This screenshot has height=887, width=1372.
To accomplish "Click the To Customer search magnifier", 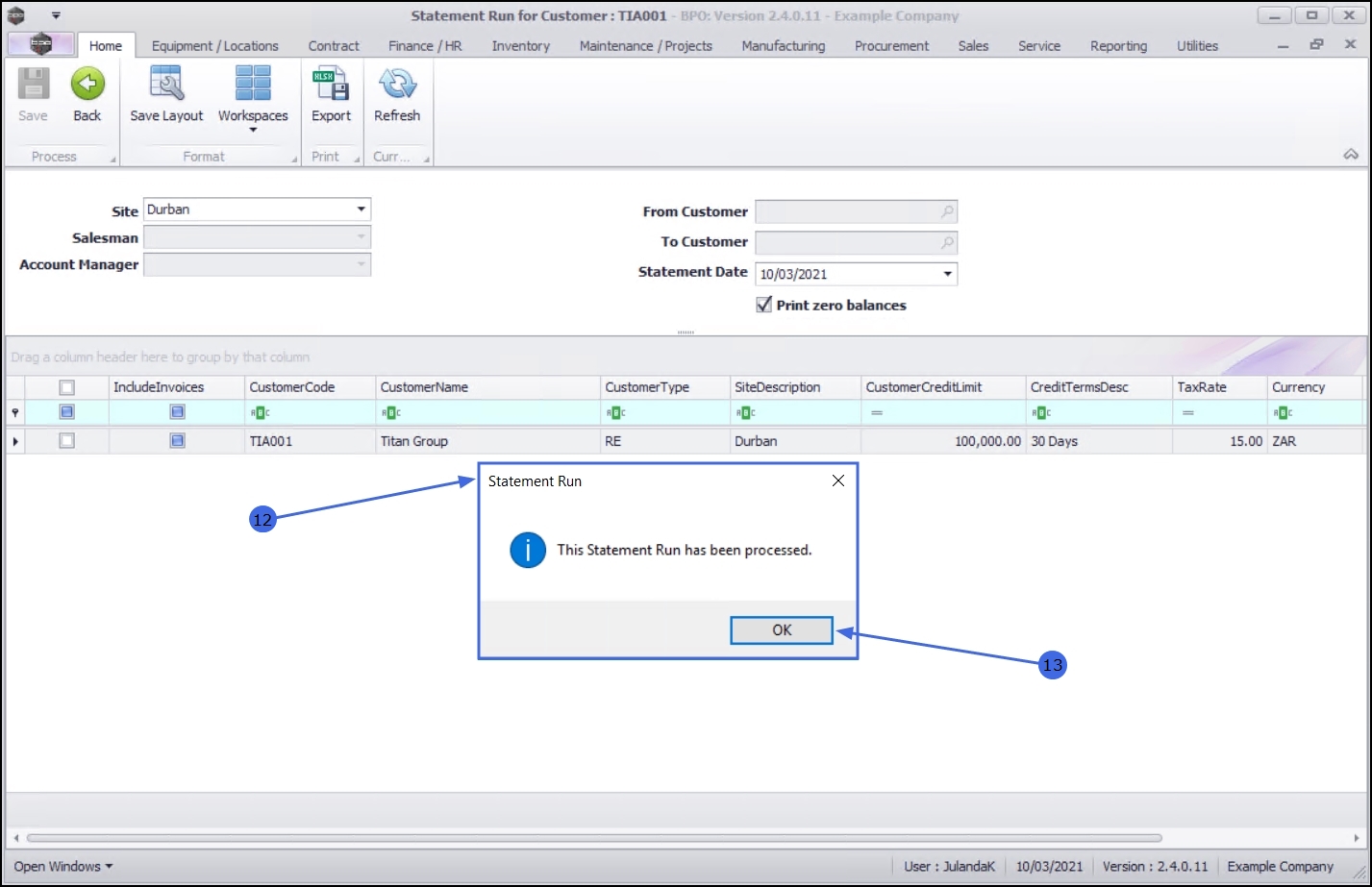I will click(x=947, y=243).
